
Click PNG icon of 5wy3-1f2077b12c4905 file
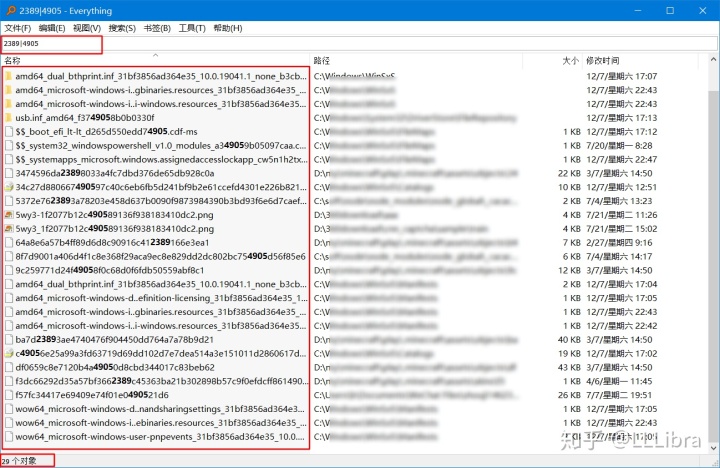(9, 215)
